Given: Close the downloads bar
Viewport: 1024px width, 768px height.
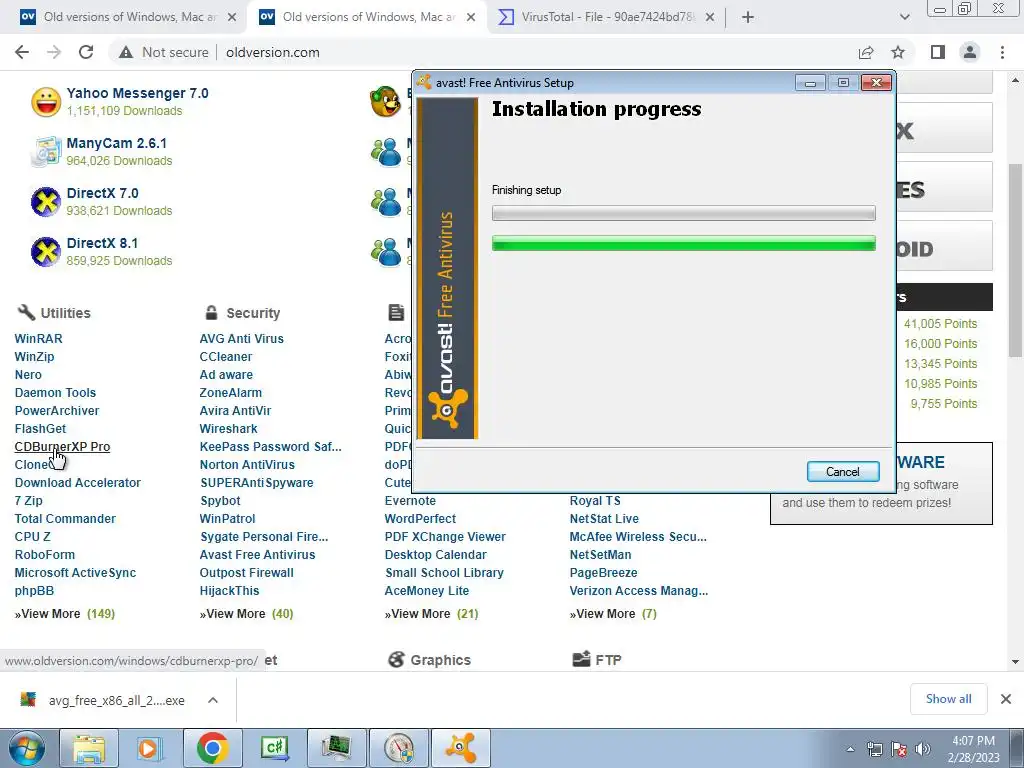Looking at the screenshot, I should coord(1006,699).
